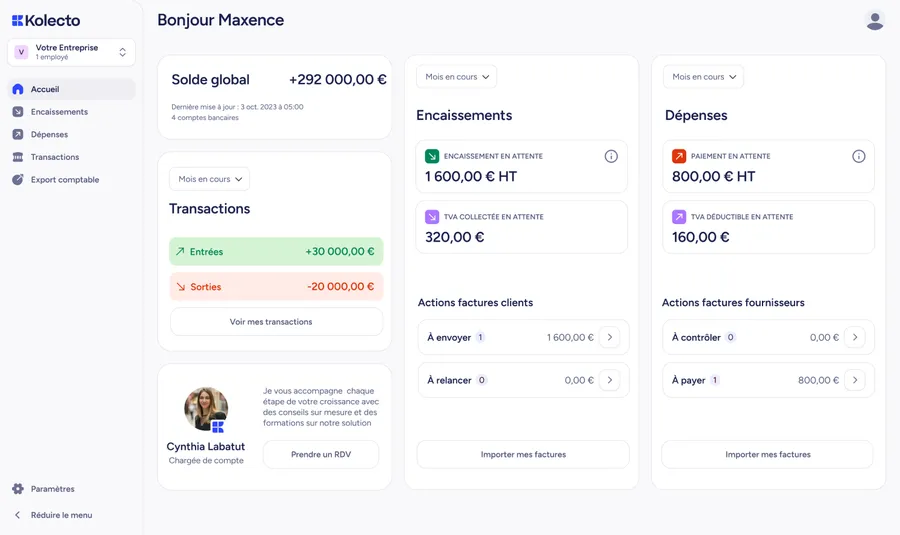The image size is (900, 535).
Task: Open Mois en cours dropdown above Encaissements
Action: 456,77
